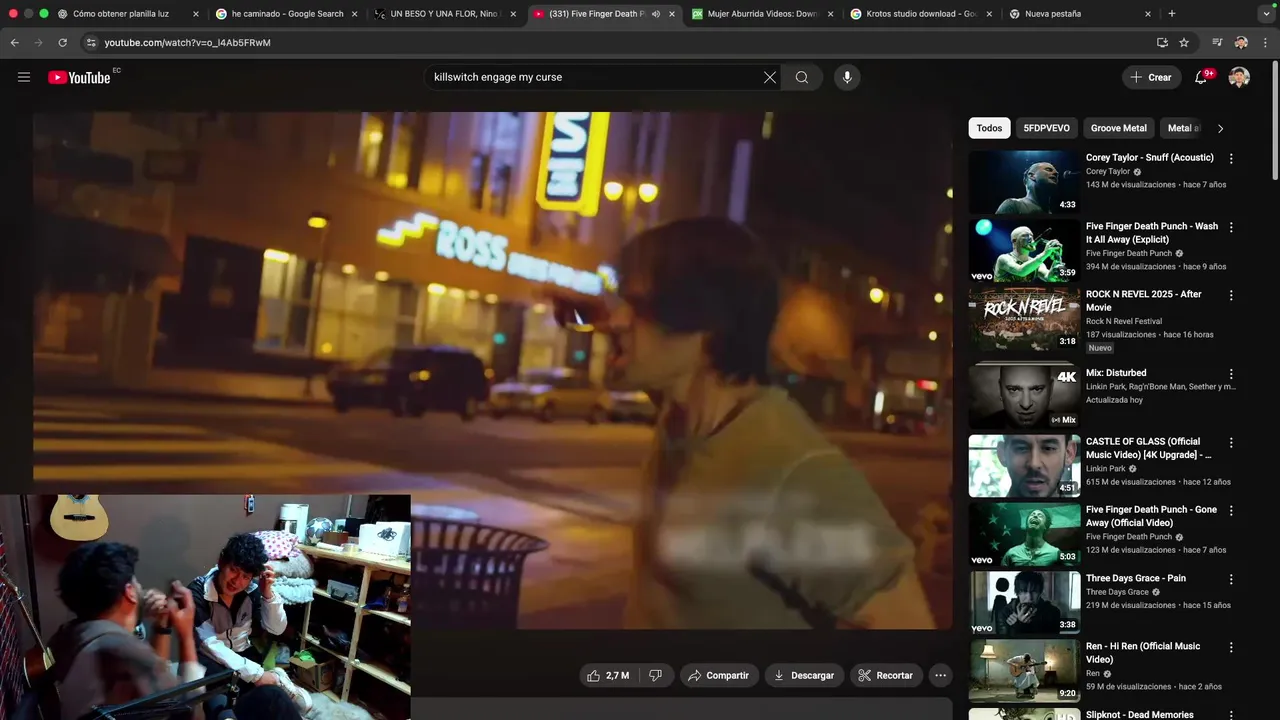Clear the search box with the X
1280x720 pixels.
click(770, 77)
